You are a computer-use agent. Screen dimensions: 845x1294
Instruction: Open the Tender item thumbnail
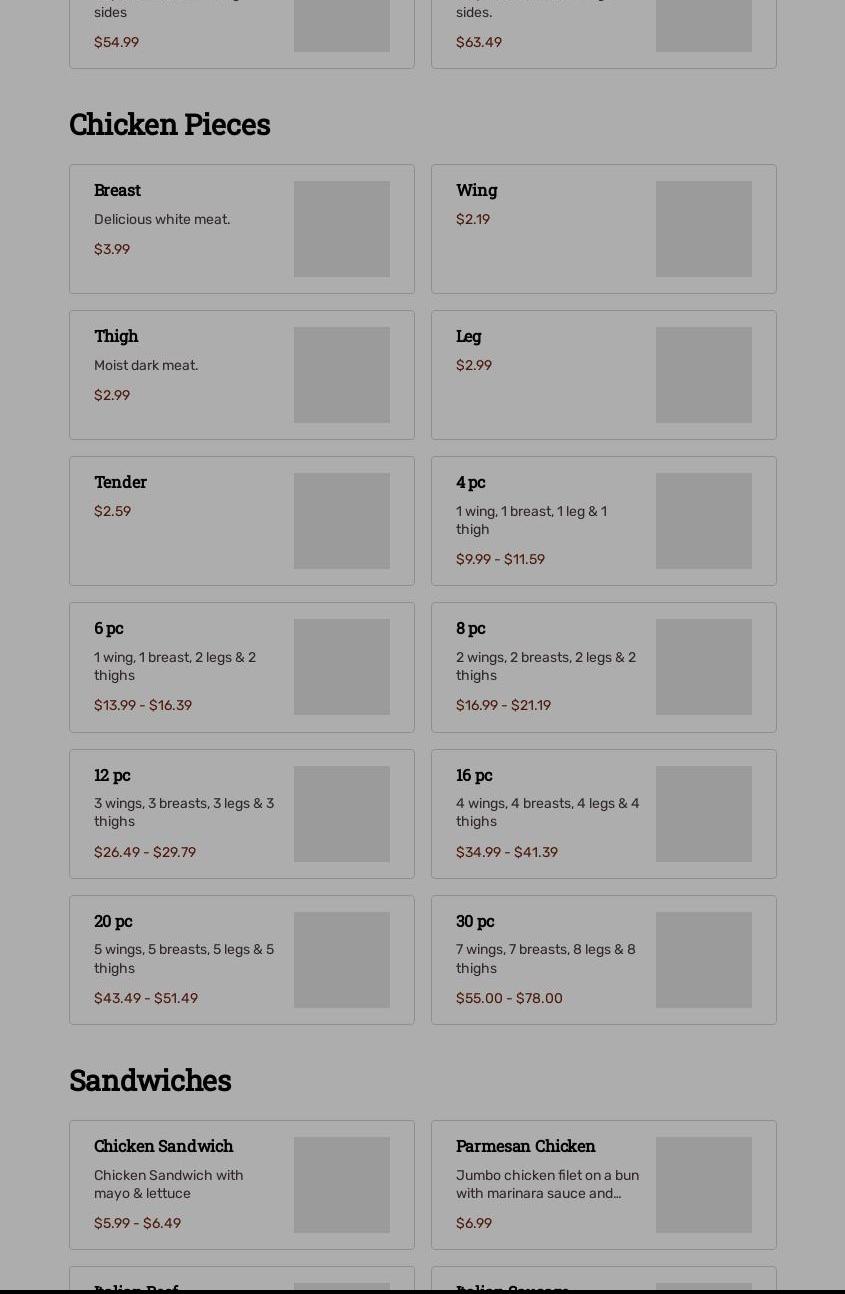pyautogui.click(x=341, y=521)
